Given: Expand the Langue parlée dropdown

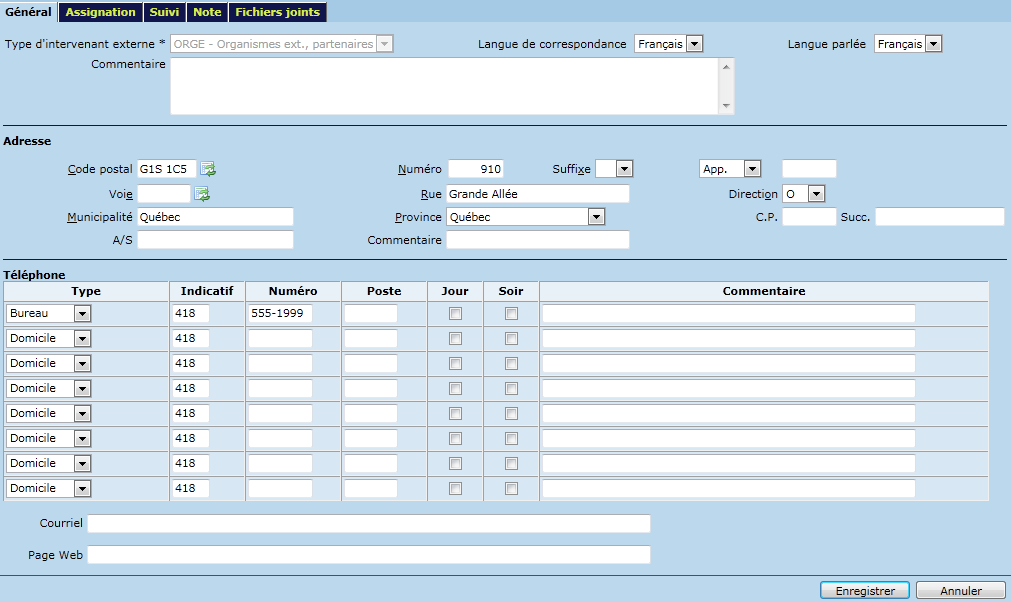Looking at the screenshot, I should click(933, 44).
